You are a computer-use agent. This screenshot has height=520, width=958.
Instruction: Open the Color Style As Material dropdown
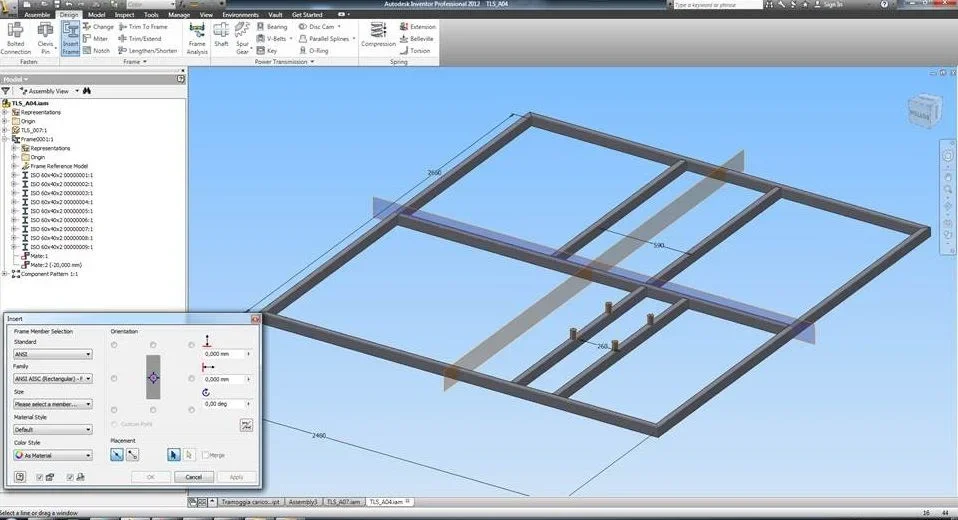tap(53, 455)
